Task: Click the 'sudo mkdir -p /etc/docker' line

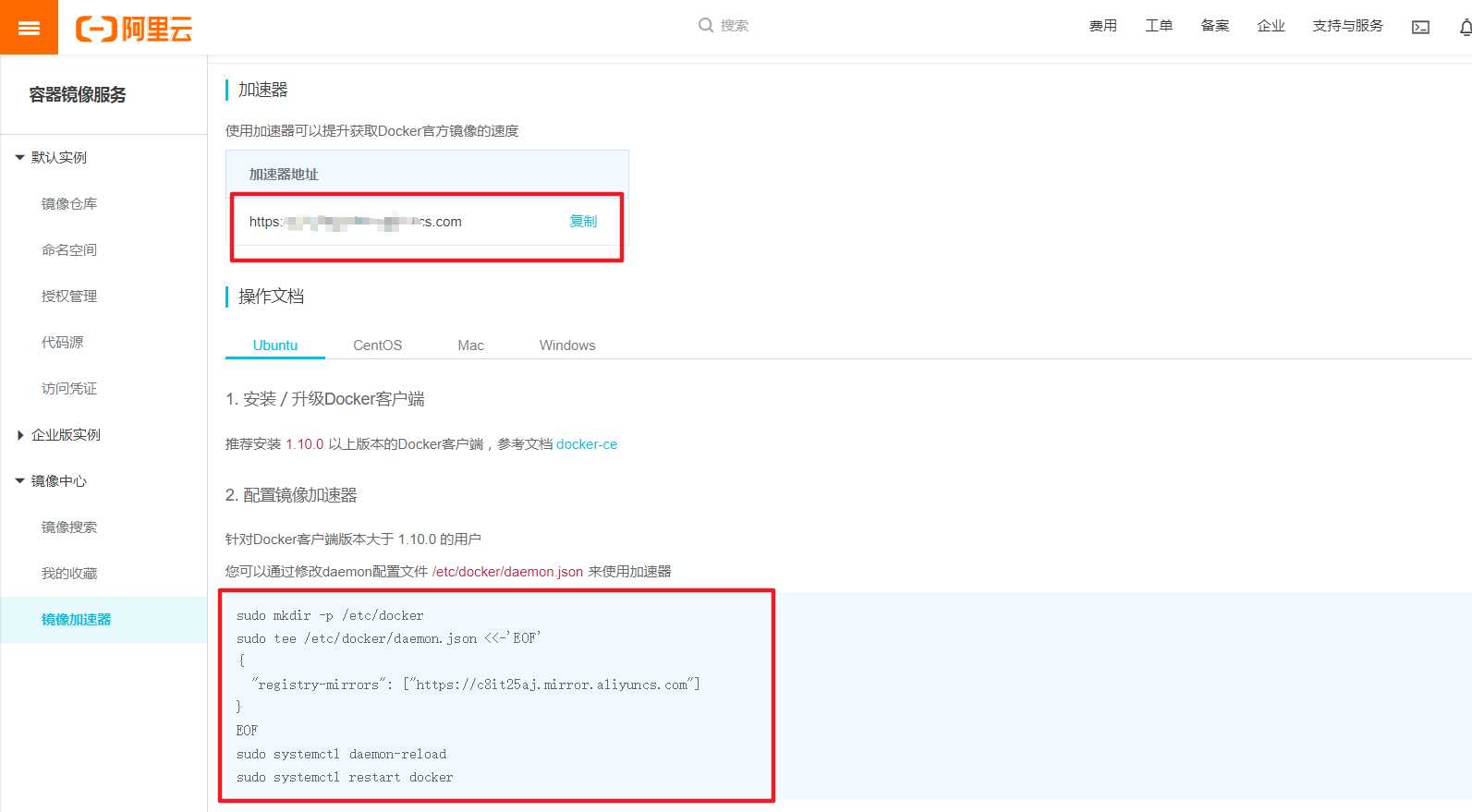Action: 330,615
